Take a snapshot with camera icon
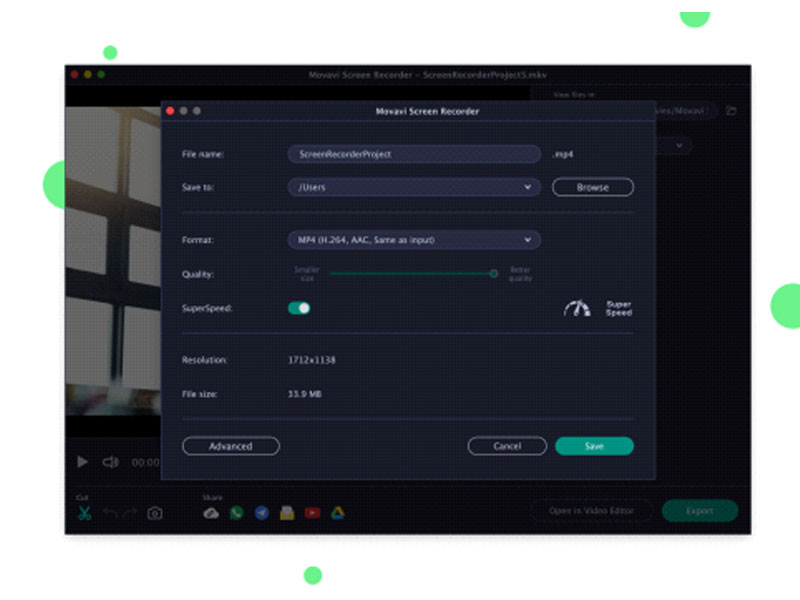800x600 pixels. [155, 513]
